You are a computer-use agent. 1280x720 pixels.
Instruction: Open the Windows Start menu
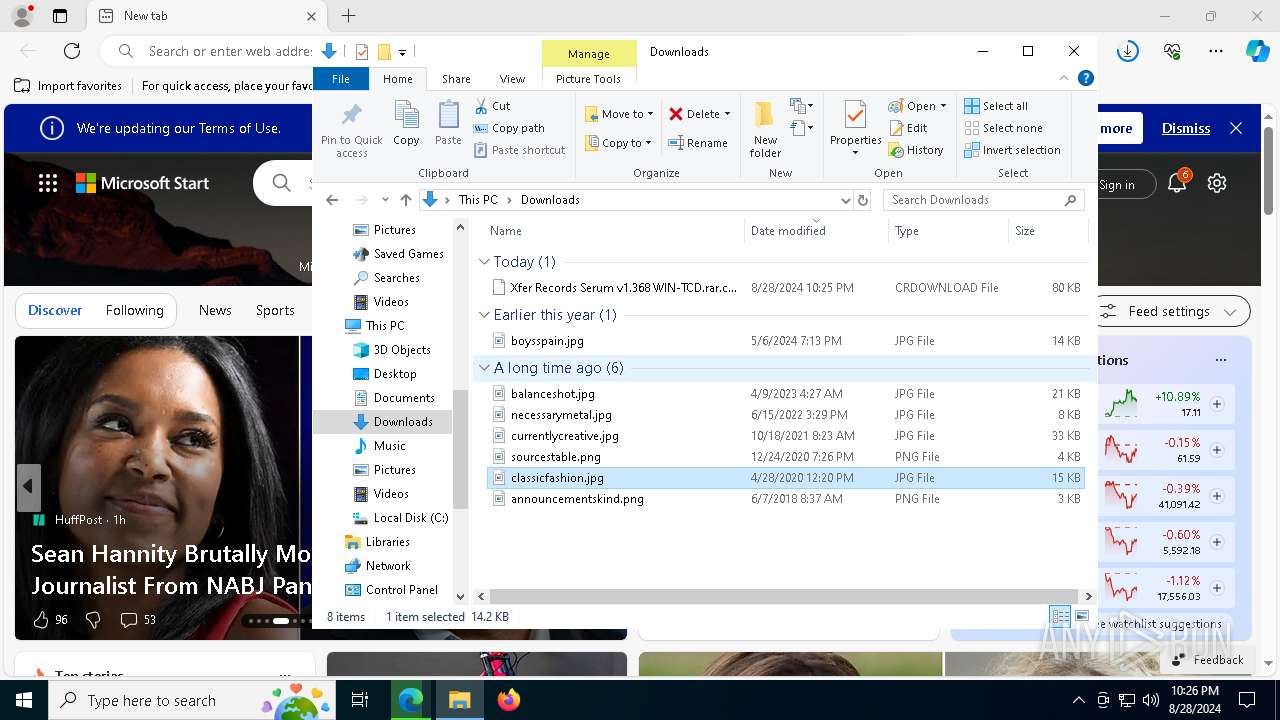click(x=24, y=700)
